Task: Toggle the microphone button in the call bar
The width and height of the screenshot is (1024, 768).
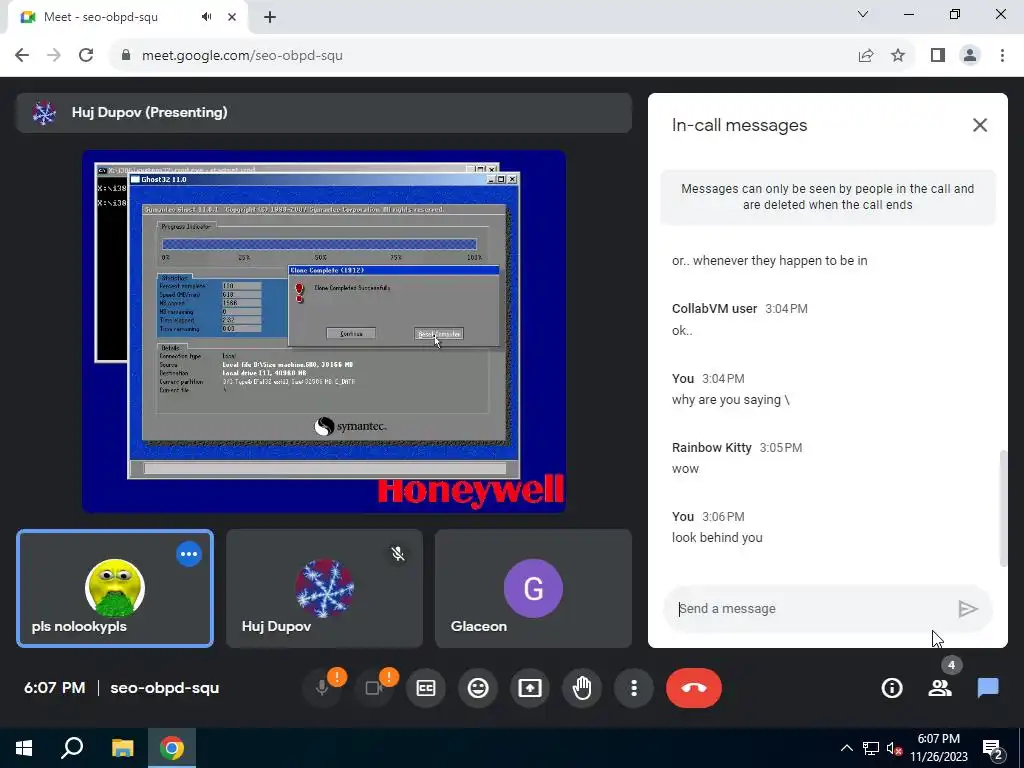Action: point(322,688)
